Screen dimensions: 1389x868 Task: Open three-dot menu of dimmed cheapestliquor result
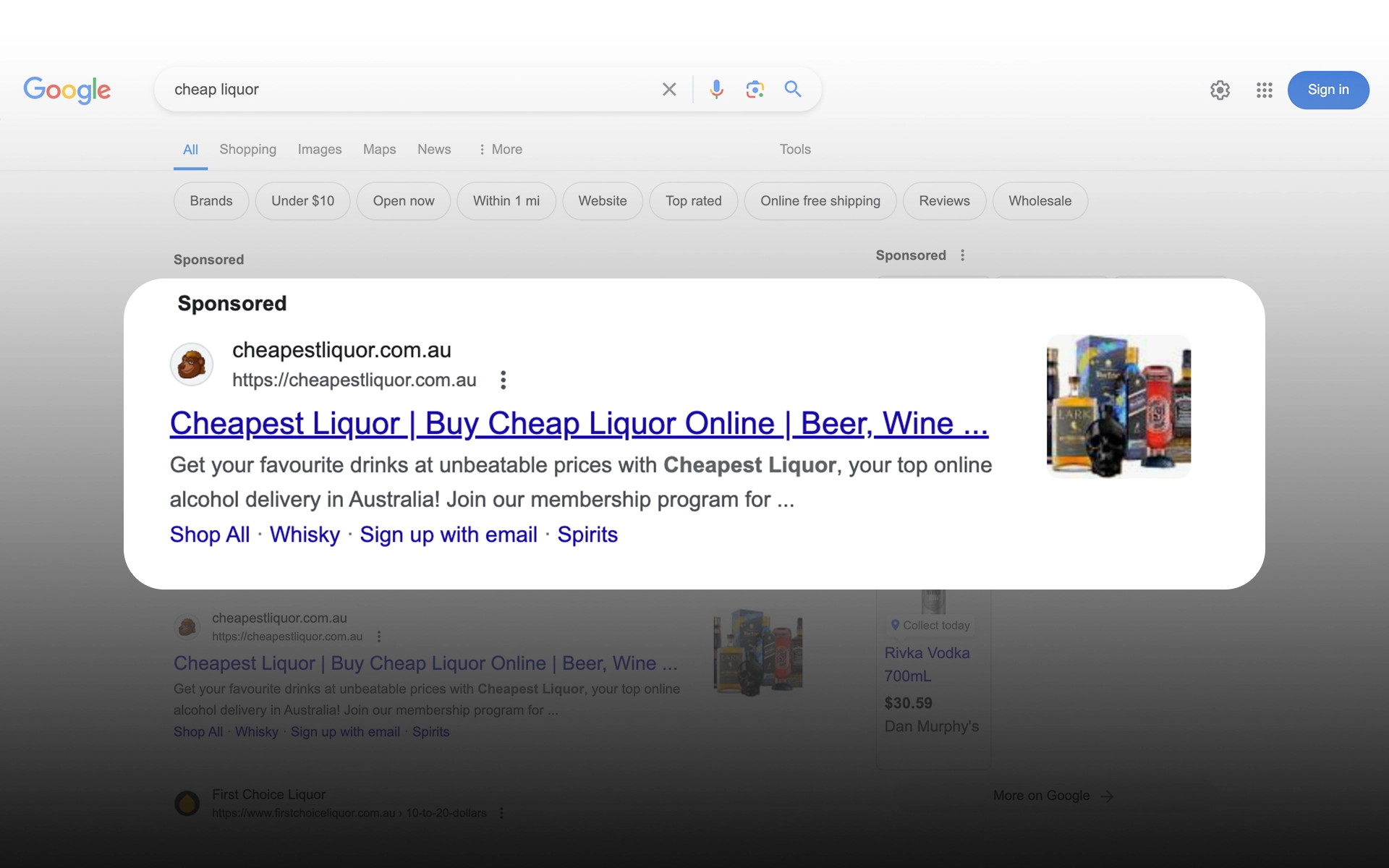379,637
